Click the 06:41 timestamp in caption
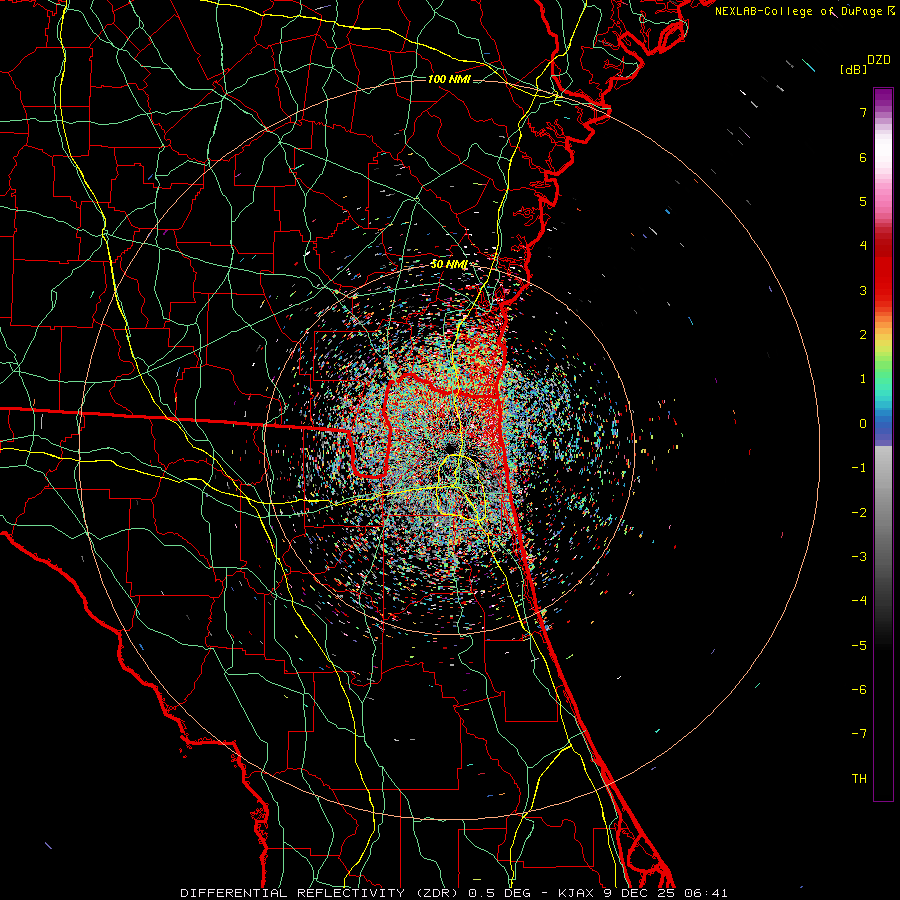This screenshot has width=900, height=900. point(708,893)
